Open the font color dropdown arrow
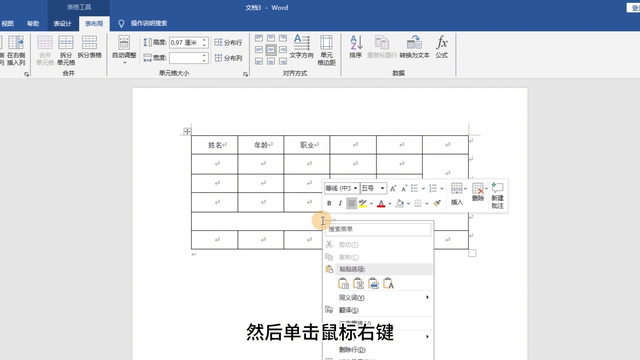This screenshot has height=360, width=640. tap(390, 203)
